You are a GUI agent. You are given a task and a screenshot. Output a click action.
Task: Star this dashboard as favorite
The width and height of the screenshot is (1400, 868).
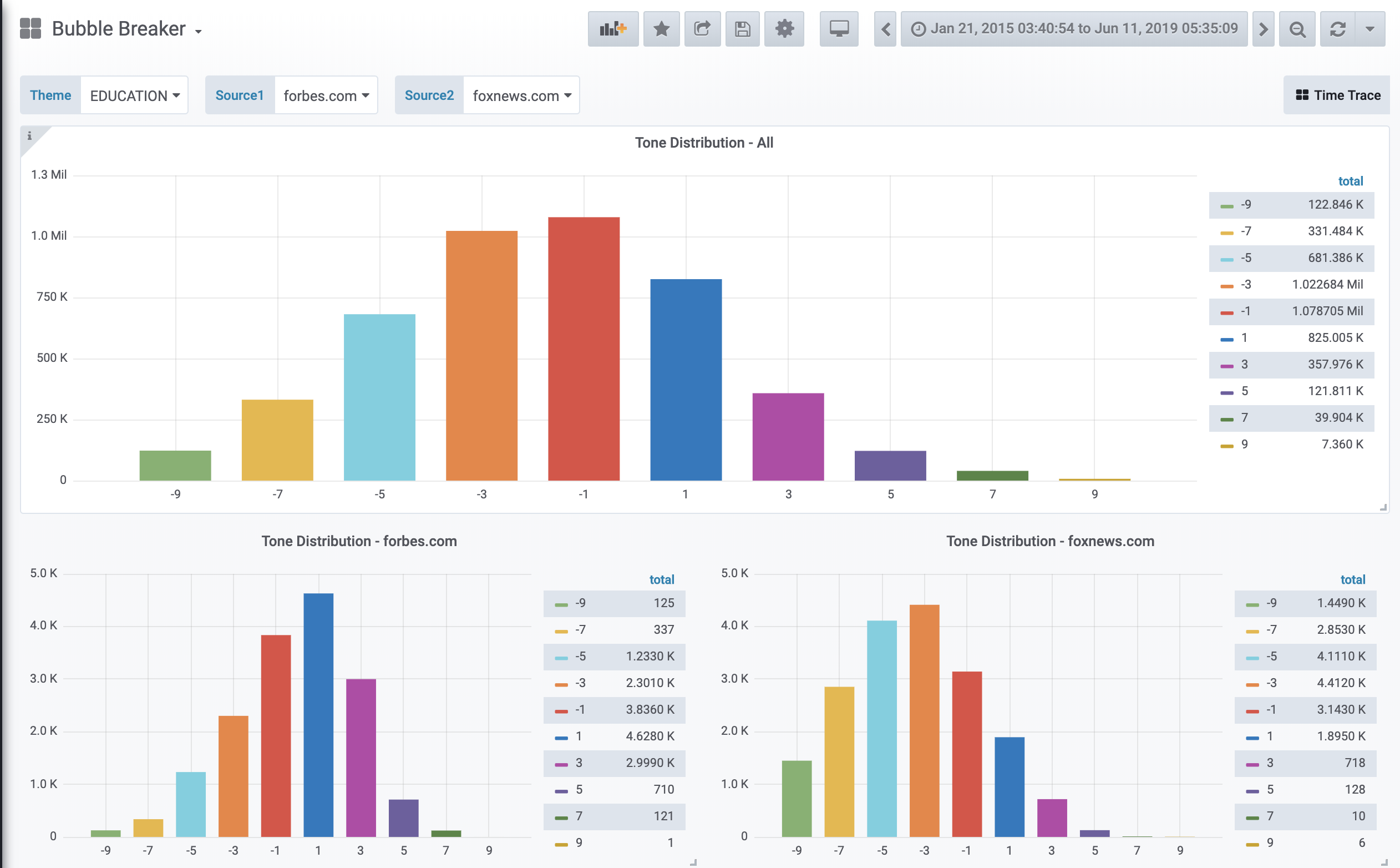click(x=661, y=29)
